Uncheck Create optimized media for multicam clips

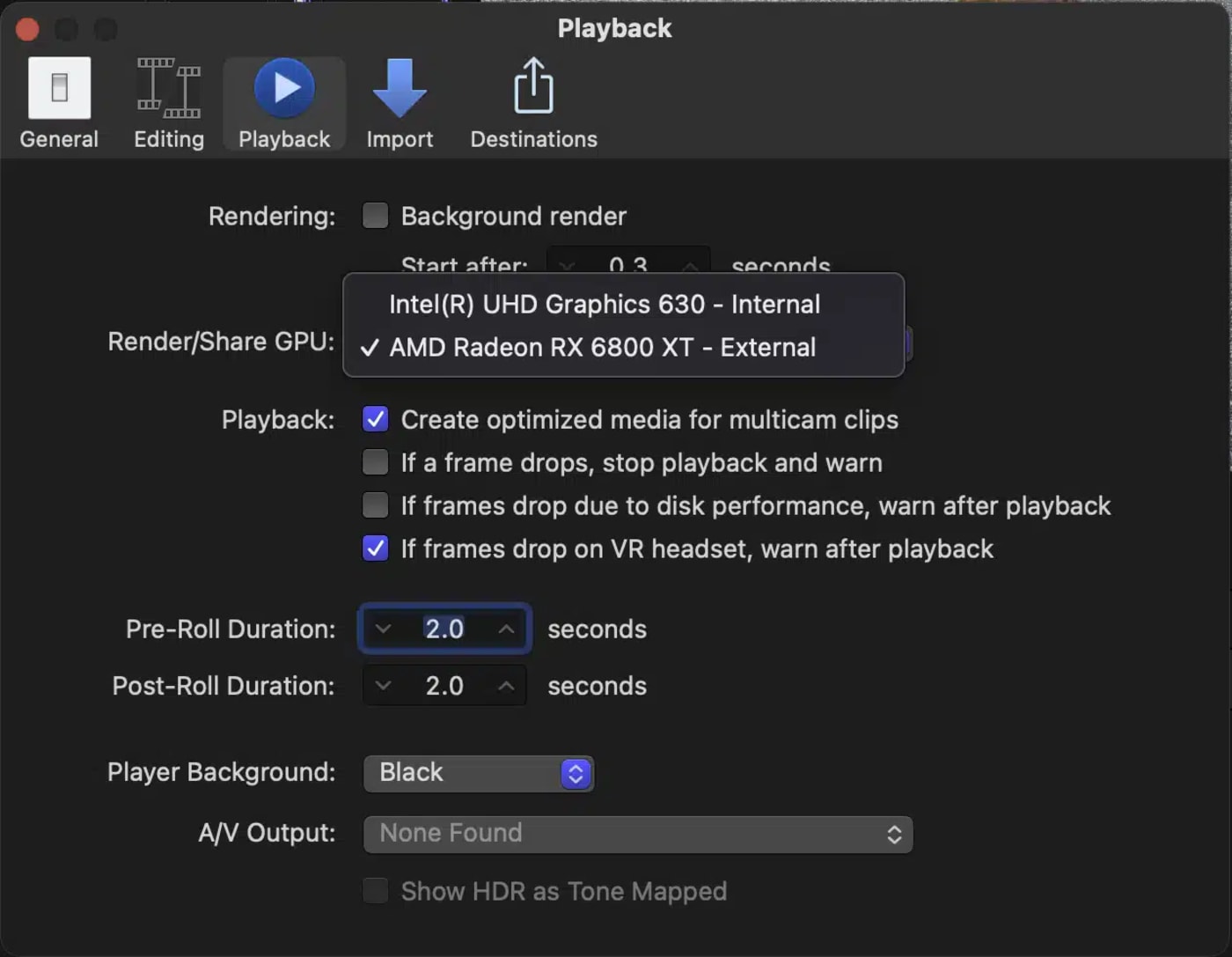point(376,419)
